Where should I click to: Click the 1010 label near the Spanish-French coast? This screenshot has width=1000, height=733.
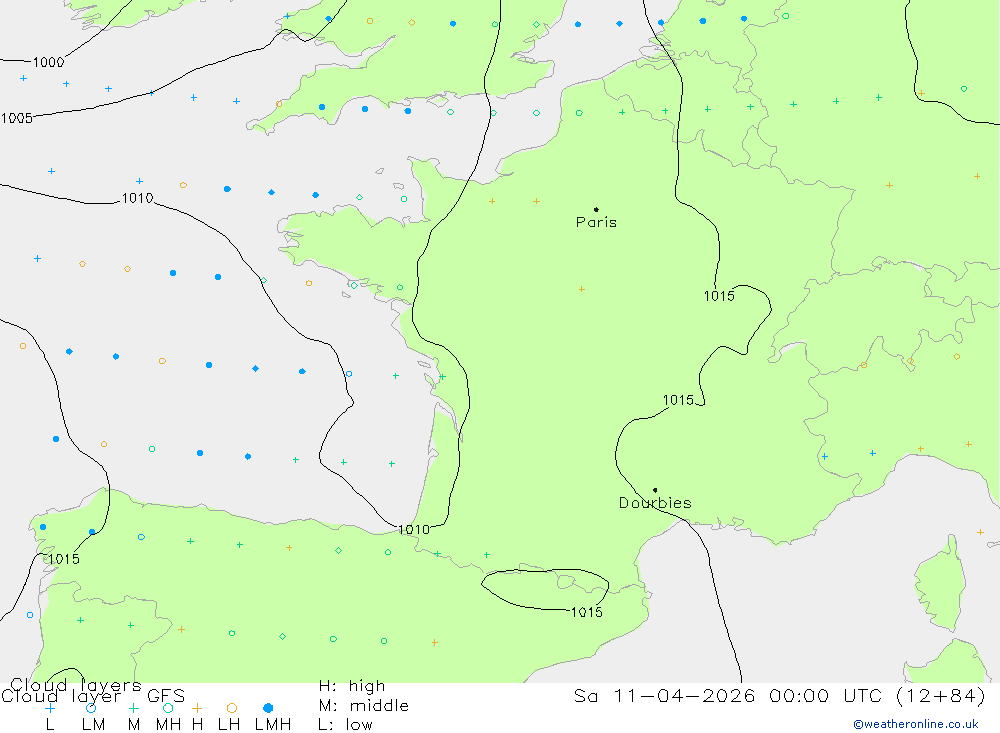(414, 529)
